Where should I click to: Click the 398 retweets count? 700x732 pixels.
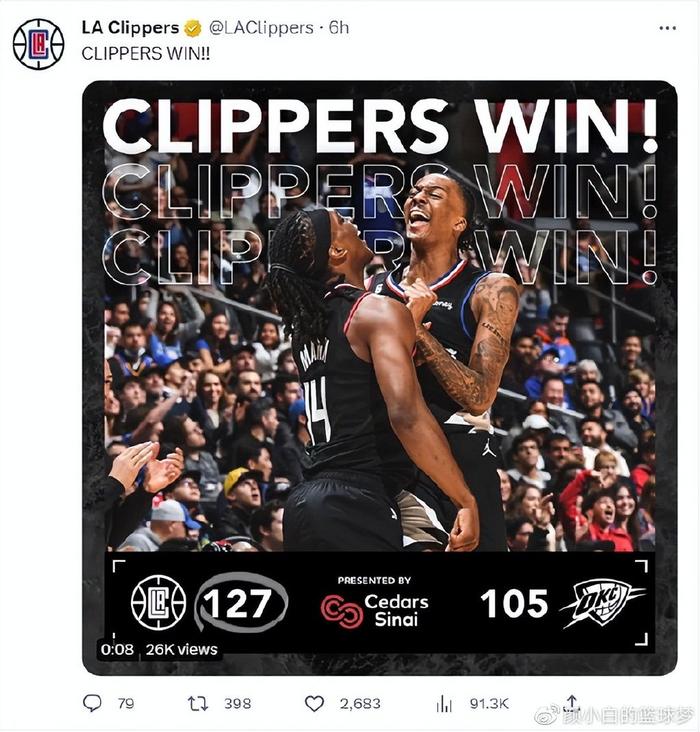[237, 704]
